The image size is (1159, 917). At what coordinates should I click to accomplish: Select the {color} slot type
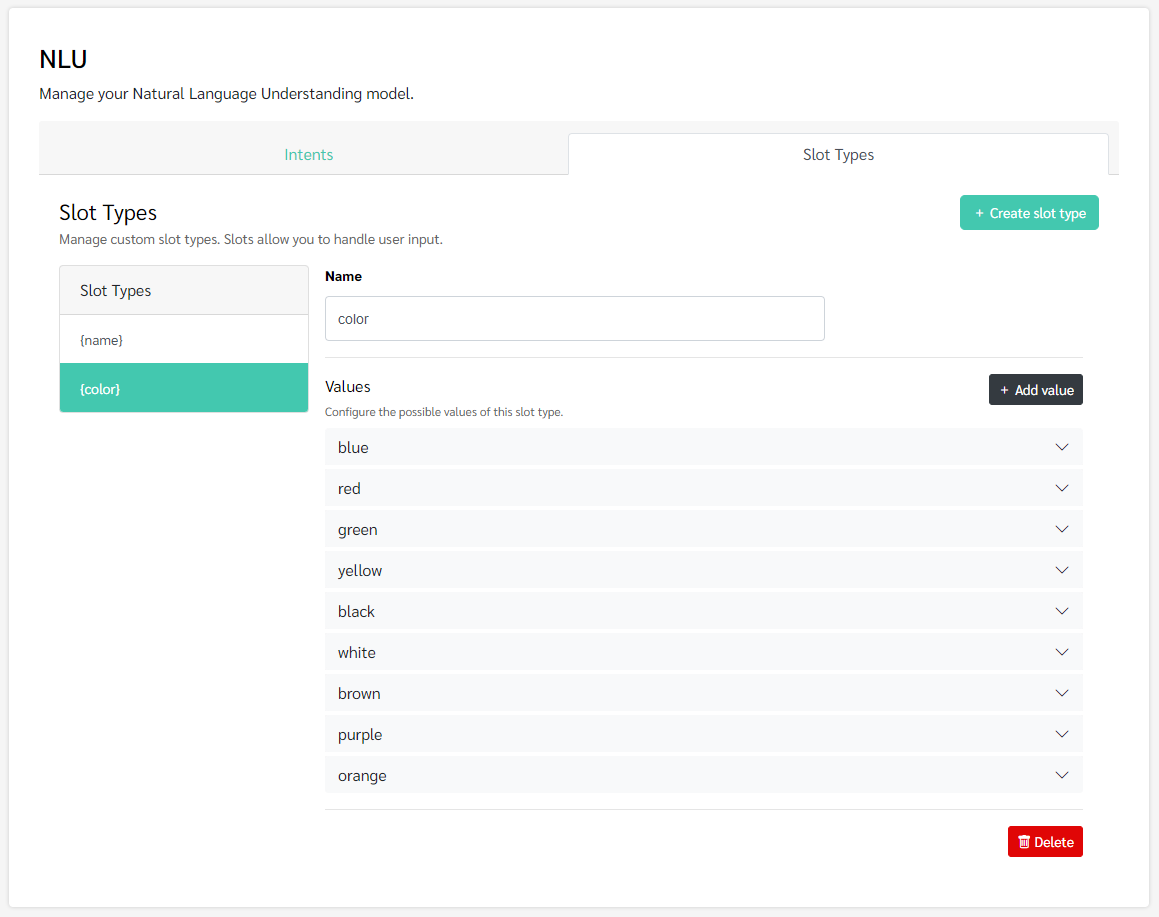coord(184,388)
